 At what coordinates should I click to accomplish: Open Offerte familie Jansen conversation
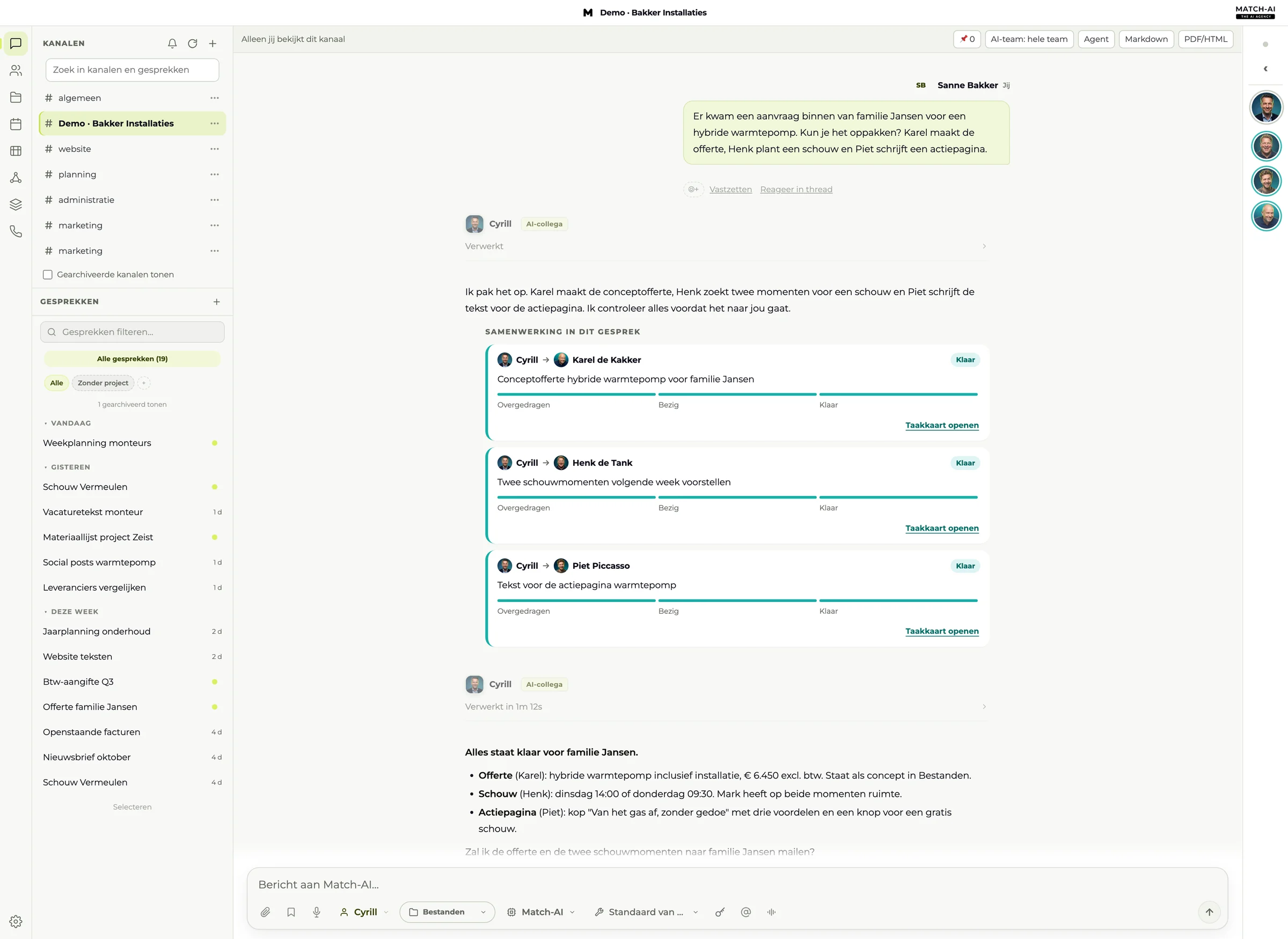pos(132,707)
